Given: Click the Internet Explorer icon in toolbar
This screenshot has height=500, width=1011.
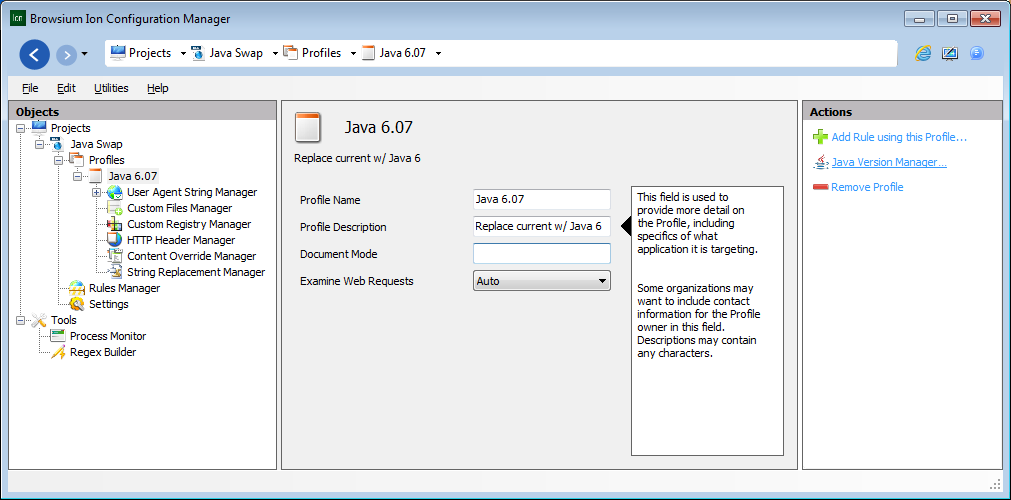Looking at the screenshot, I should [x=923, y=54].
